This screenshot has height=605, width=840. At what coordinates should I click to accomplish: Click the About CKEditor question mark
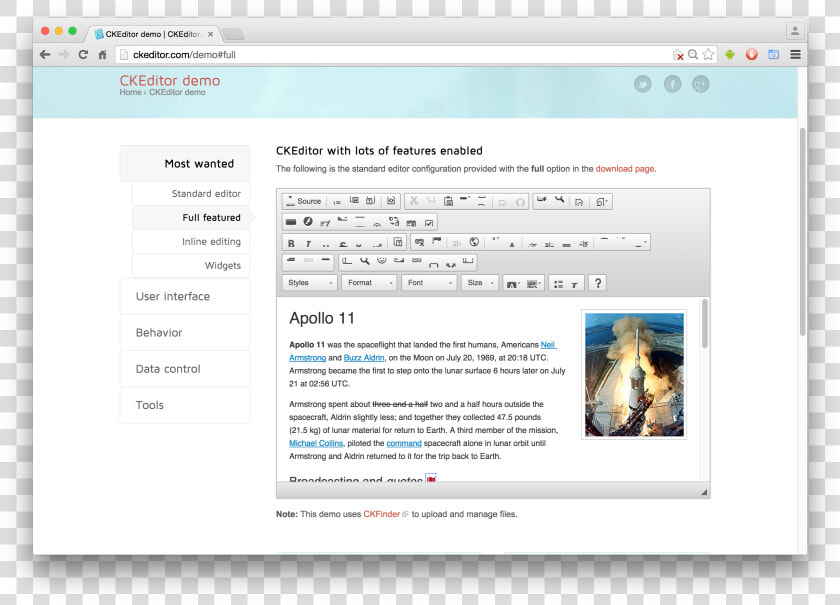(598, 282)
